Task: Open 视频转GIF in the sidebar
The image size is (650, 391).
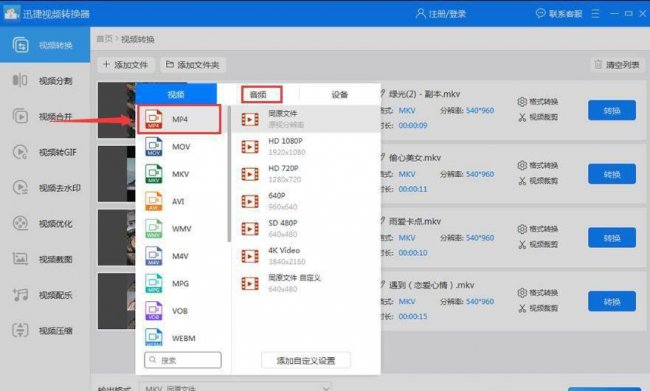Action: tap(45, 152)
